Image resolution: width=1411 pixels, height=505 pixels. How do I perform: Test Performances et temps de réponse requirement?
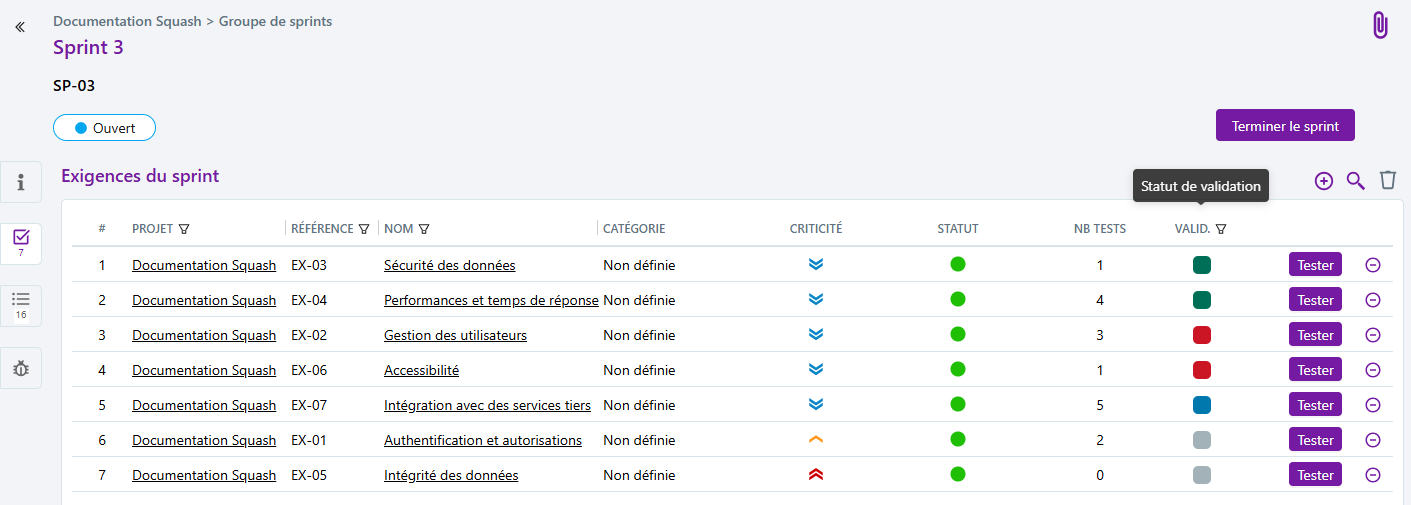point(1315,300)
